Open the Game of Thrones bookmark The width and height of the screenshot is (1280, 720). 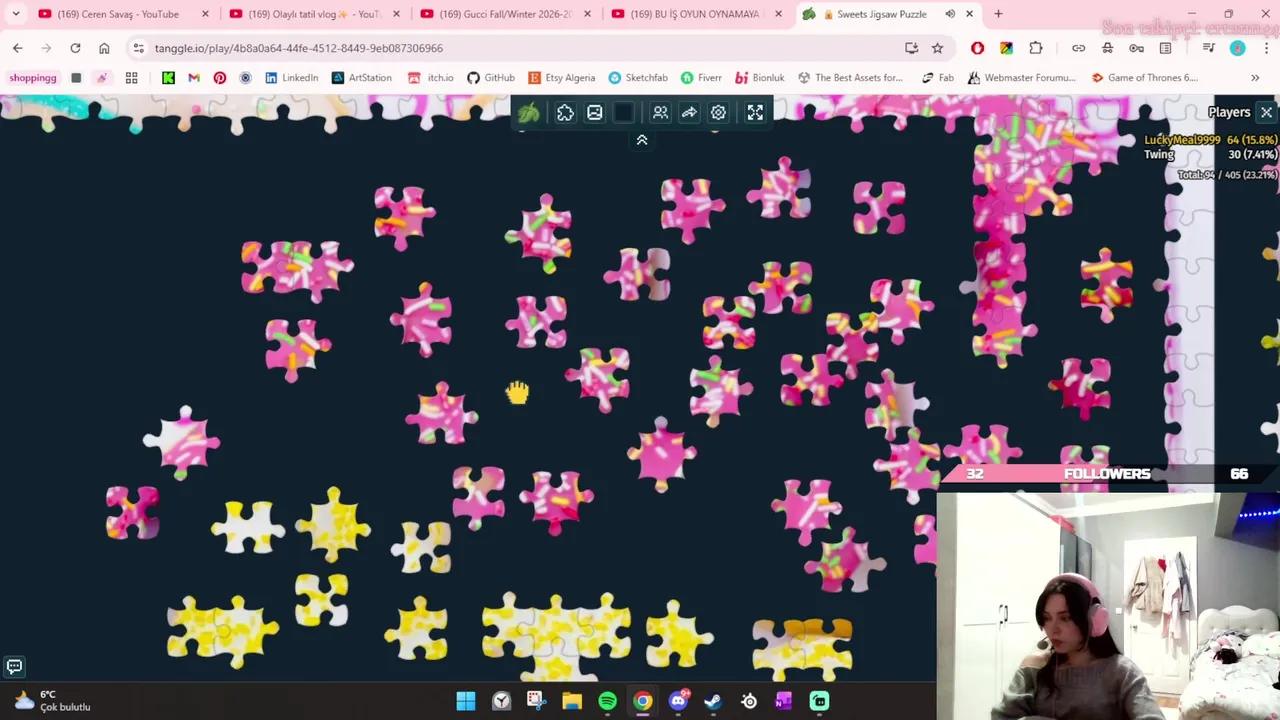pos(1144,78)
